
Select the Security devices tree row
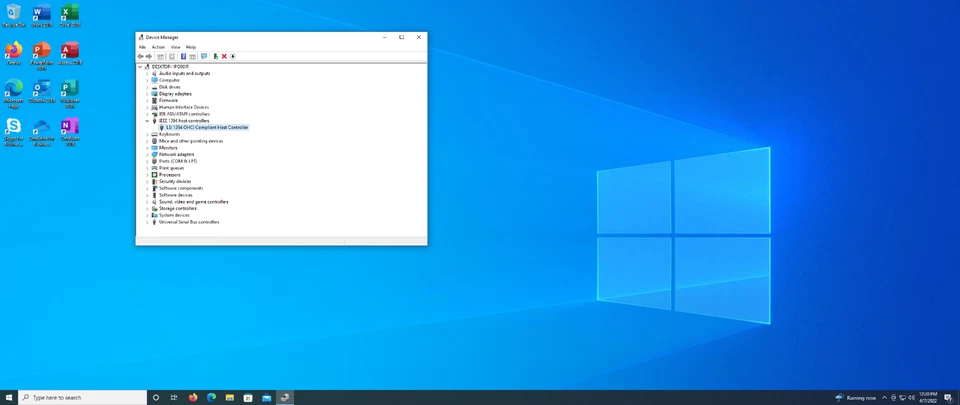[171, 181]
